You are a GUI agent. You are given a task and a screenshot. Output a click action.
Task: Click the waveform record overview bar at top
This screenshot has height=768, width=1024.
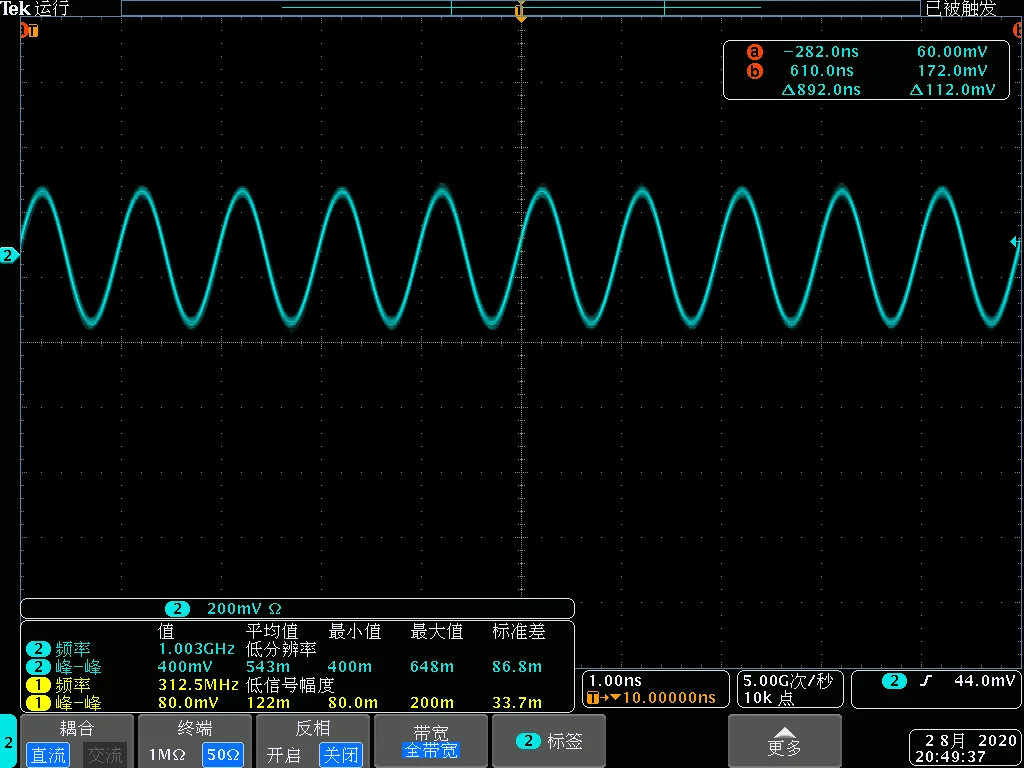point(520,7)
